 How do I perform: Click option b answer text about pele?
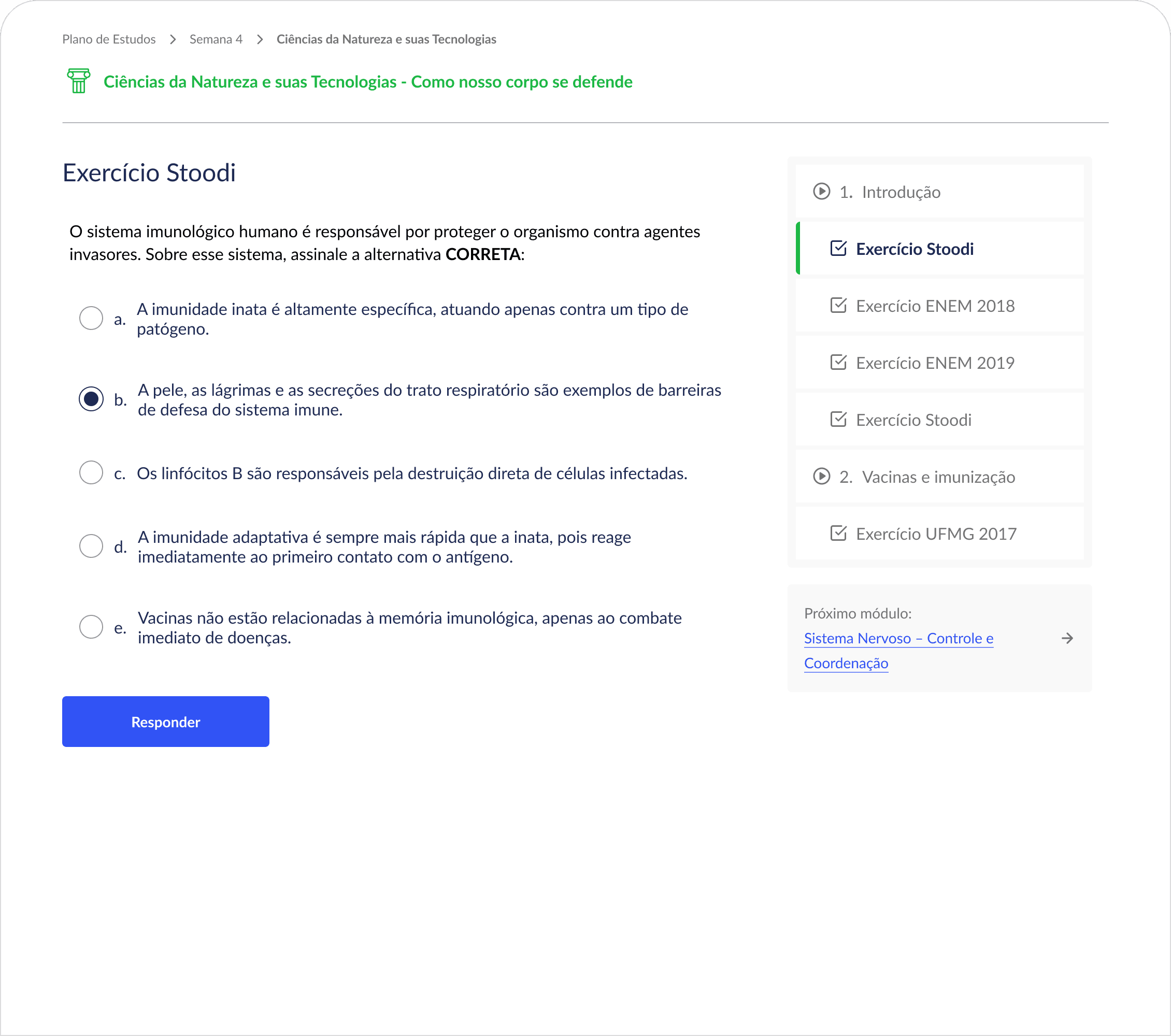429,400
